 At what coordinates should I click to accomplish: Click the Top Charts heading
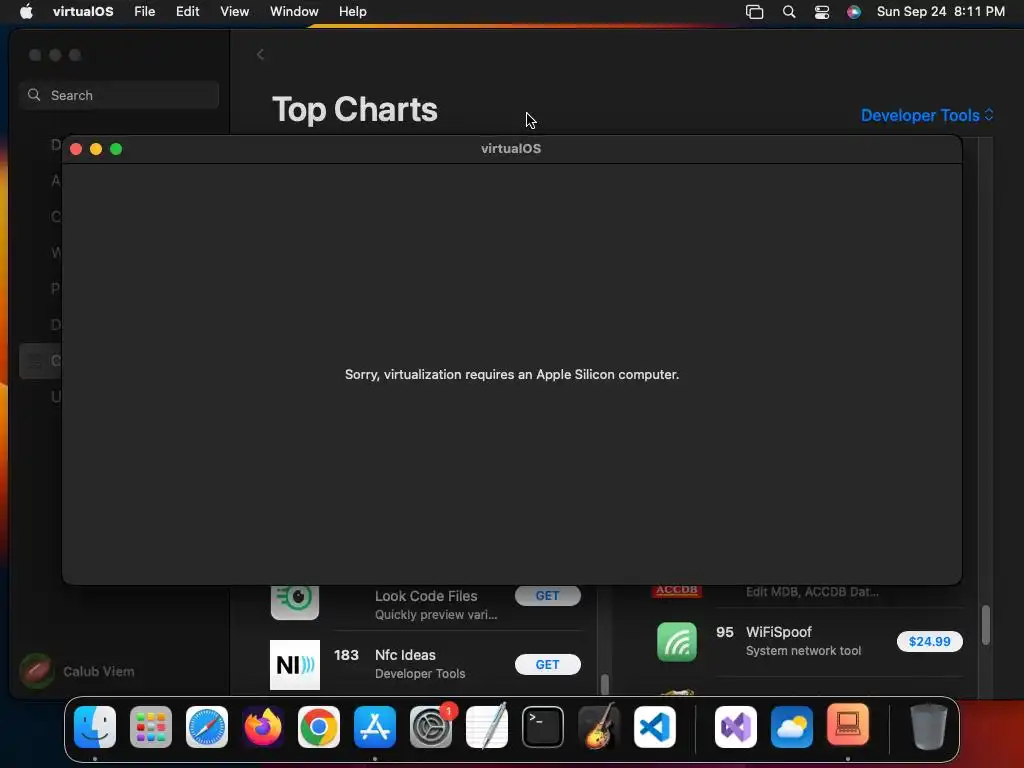pyautogui.click(x=355, y=109)
